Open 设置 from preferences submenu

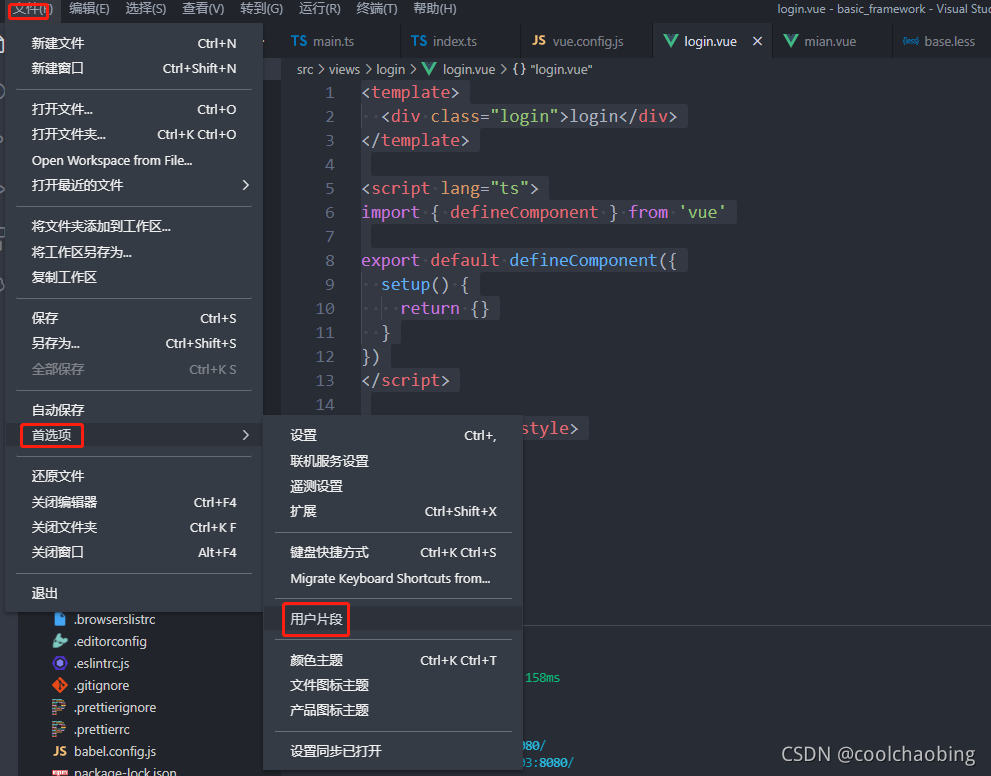pyautogui.click(x=393, y=435)
